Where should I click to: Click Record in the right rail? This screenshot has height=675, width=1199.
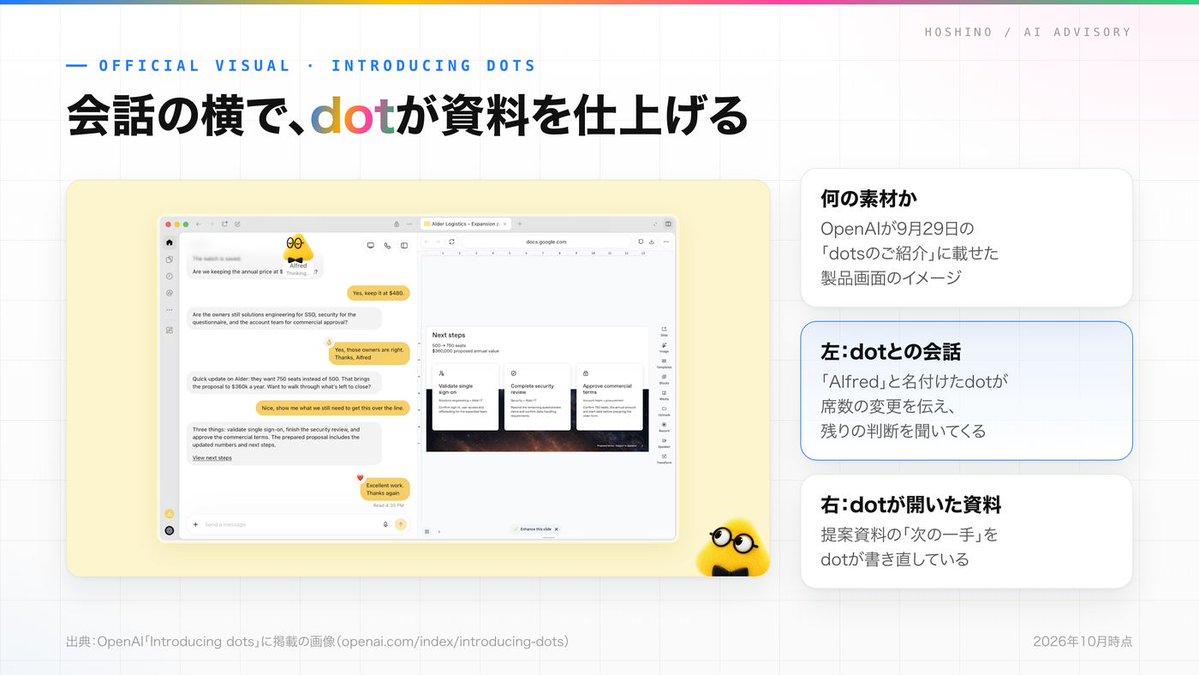click(x=664, y=427)
